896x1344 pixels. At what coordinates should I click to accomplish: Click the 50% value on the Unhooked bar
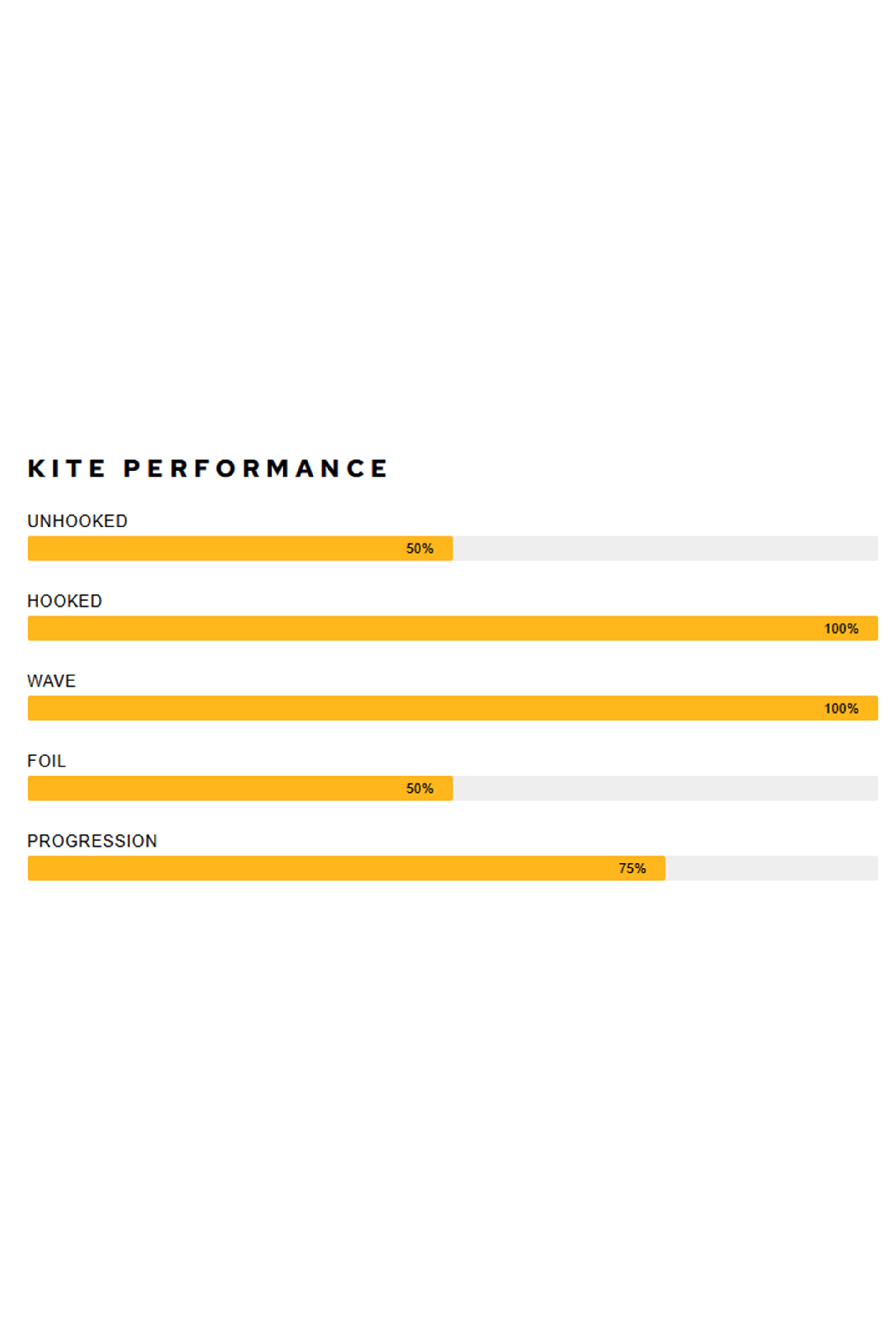pyautogui.click(x=420, y=548)
